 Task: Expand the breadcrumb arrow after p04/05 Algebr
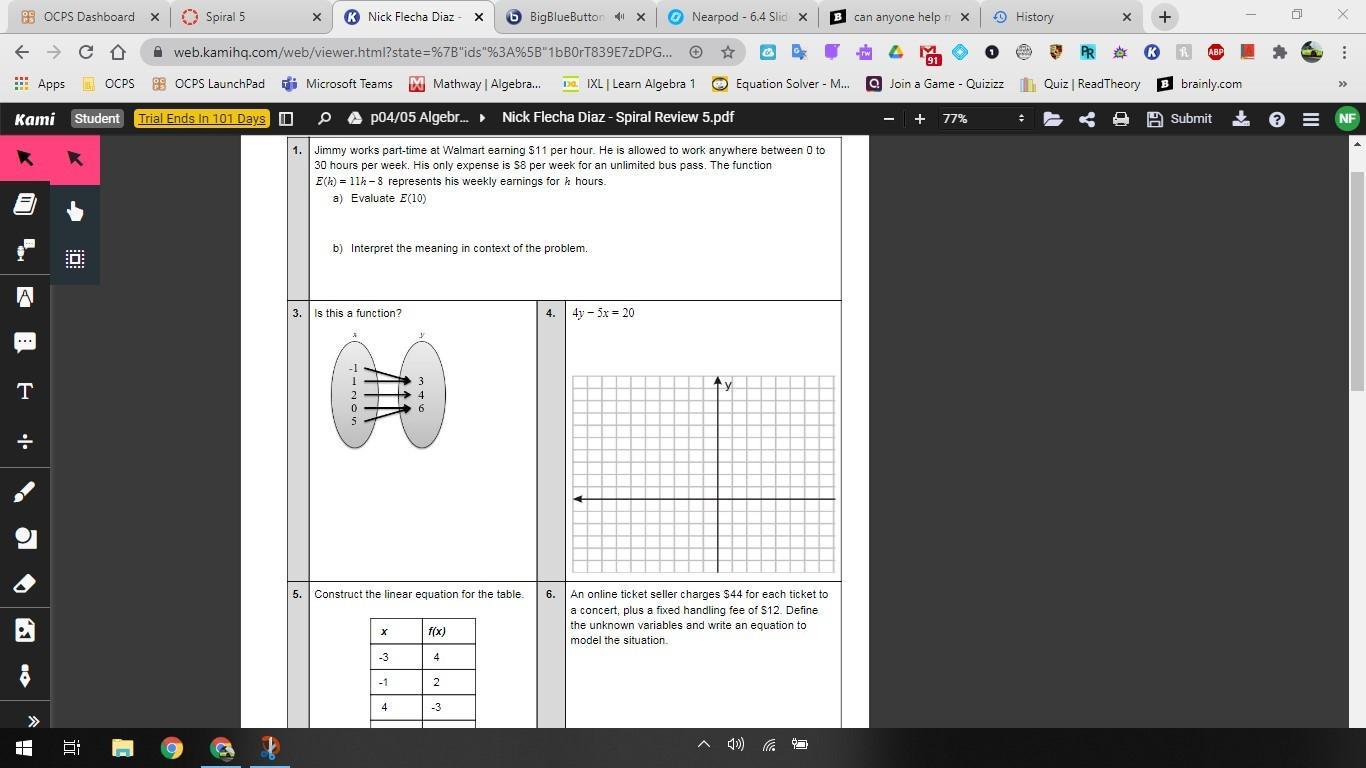tap(482, 118)
